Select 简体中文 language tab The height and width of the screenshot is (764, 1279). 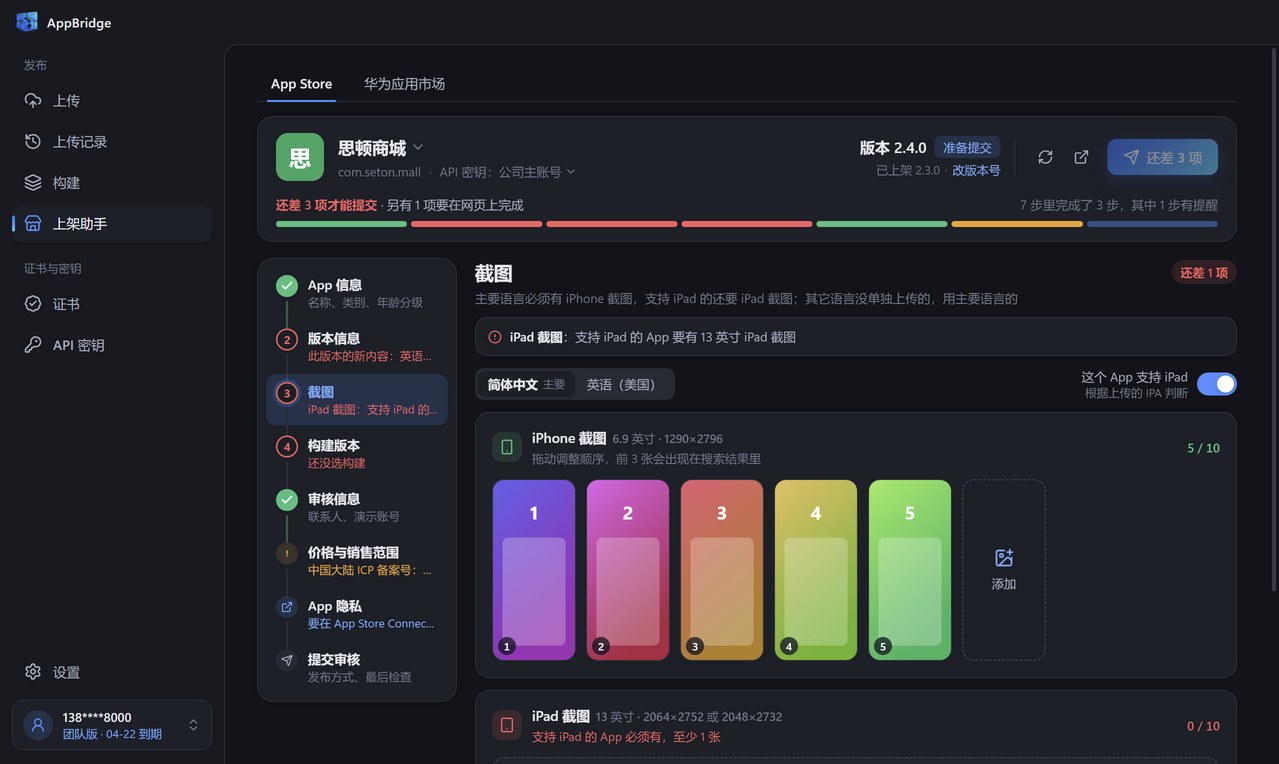(x=526, y=384)
